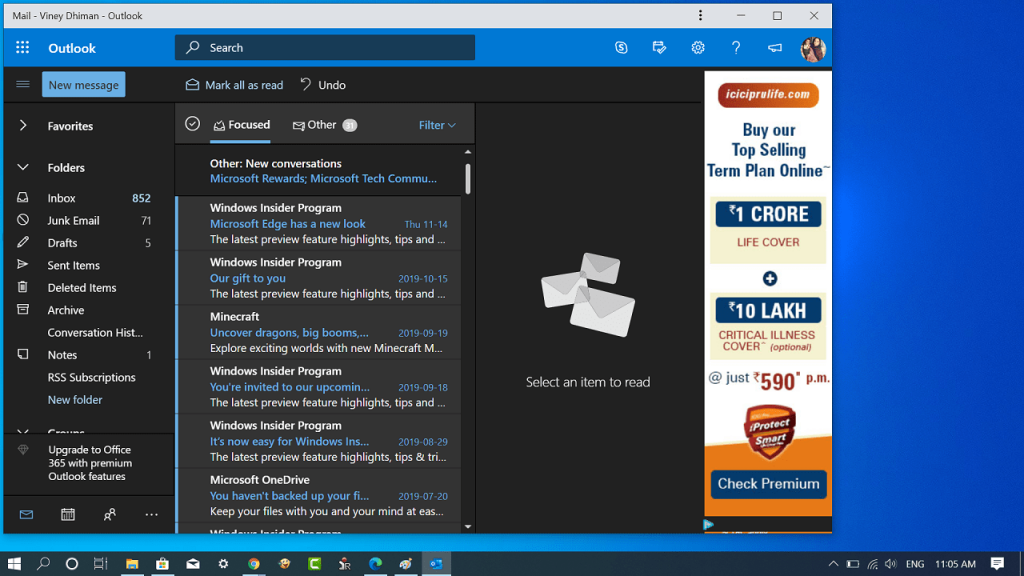Open the Minecraft Uncover dragons email
This screenshot has height=576, width=1024.
(x=319, y=332)
